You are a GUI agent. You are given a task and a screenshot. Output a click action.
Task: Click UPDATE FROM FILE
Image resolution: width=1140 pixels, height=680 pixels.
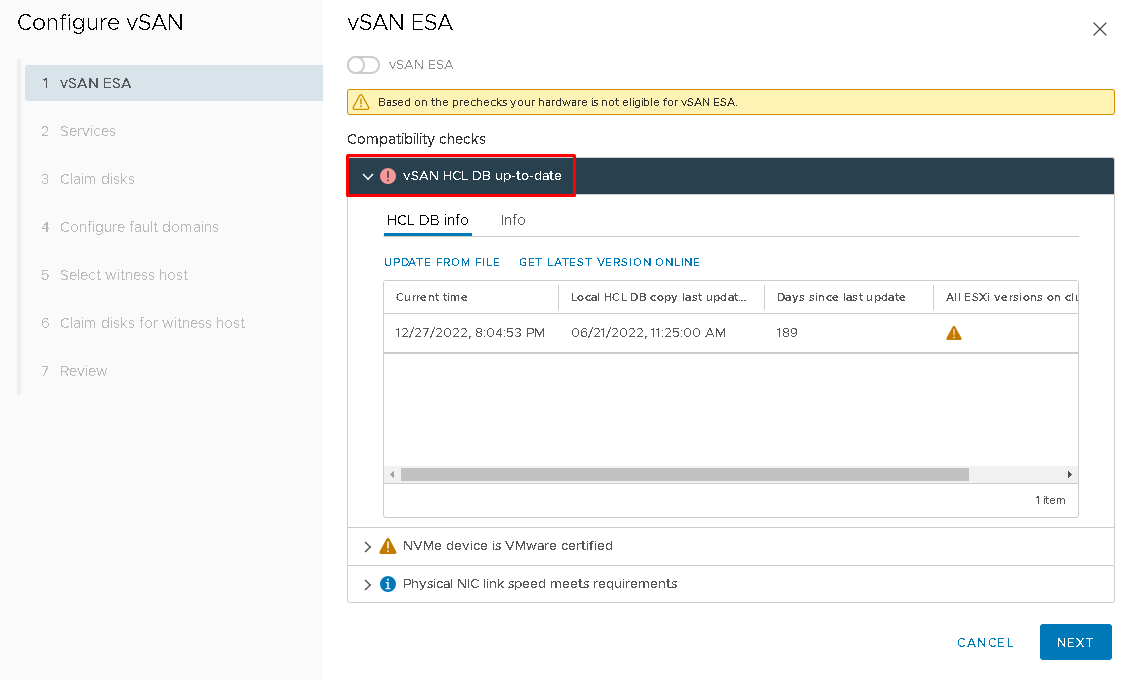tap(442, 261)
